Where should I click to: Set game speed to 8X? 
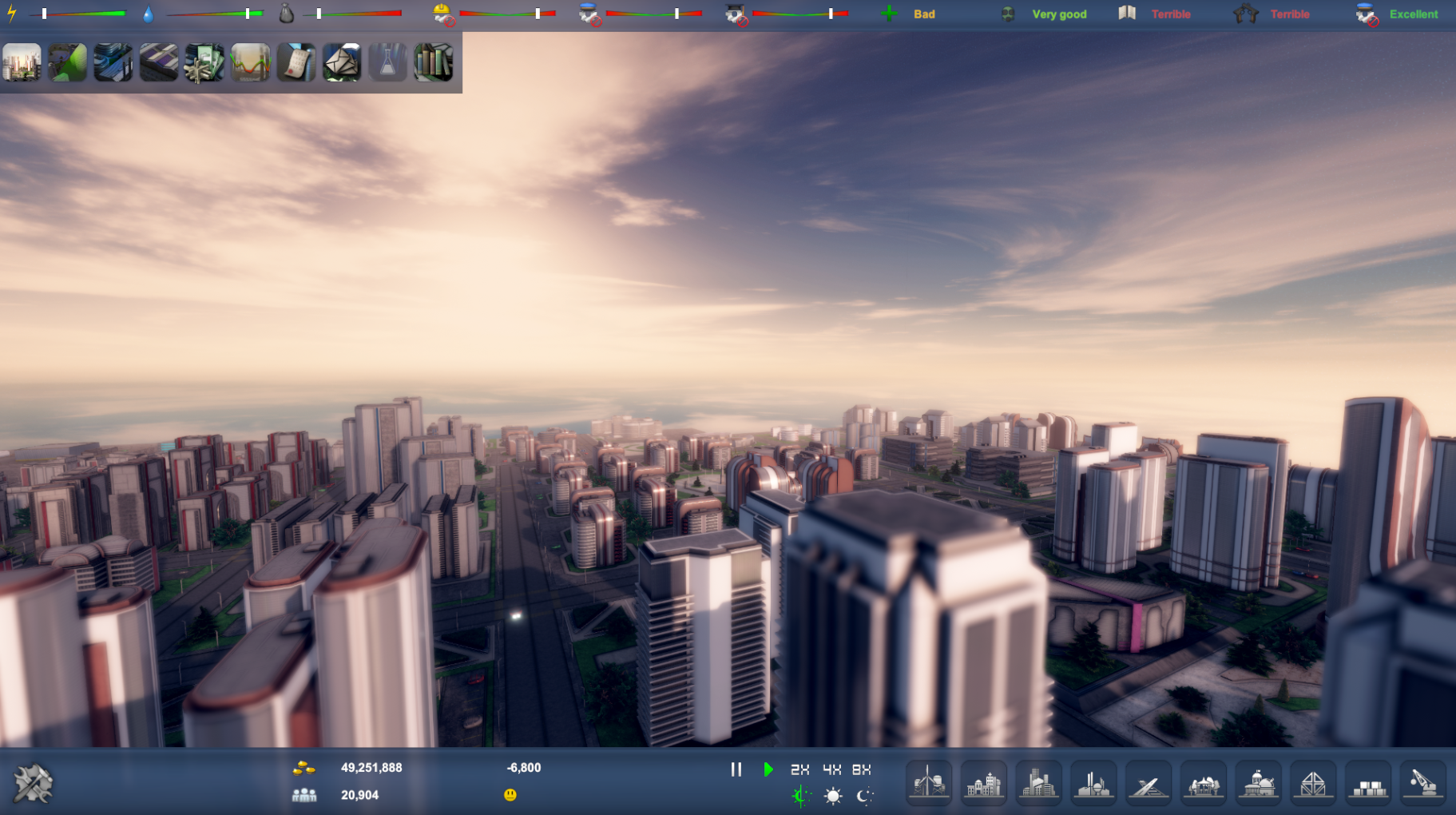(861, 769)
